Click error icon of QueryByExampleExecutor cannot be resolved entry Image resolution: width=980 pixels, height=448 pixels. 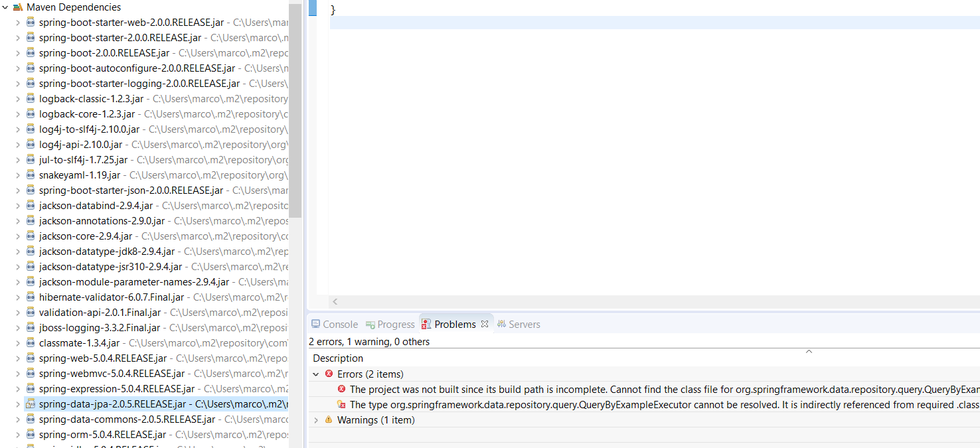tap(341, 405)
